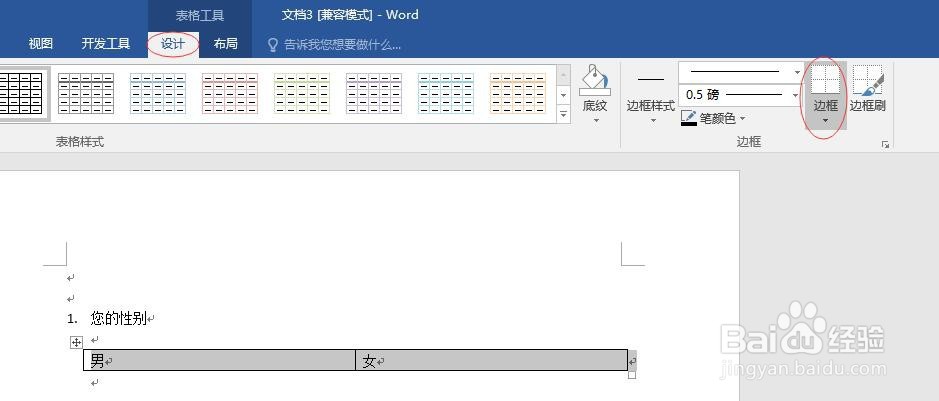Apply the sixth gray table style thumbnail
Viewport: 939px width, 401px height.
(x=373, y=93)
